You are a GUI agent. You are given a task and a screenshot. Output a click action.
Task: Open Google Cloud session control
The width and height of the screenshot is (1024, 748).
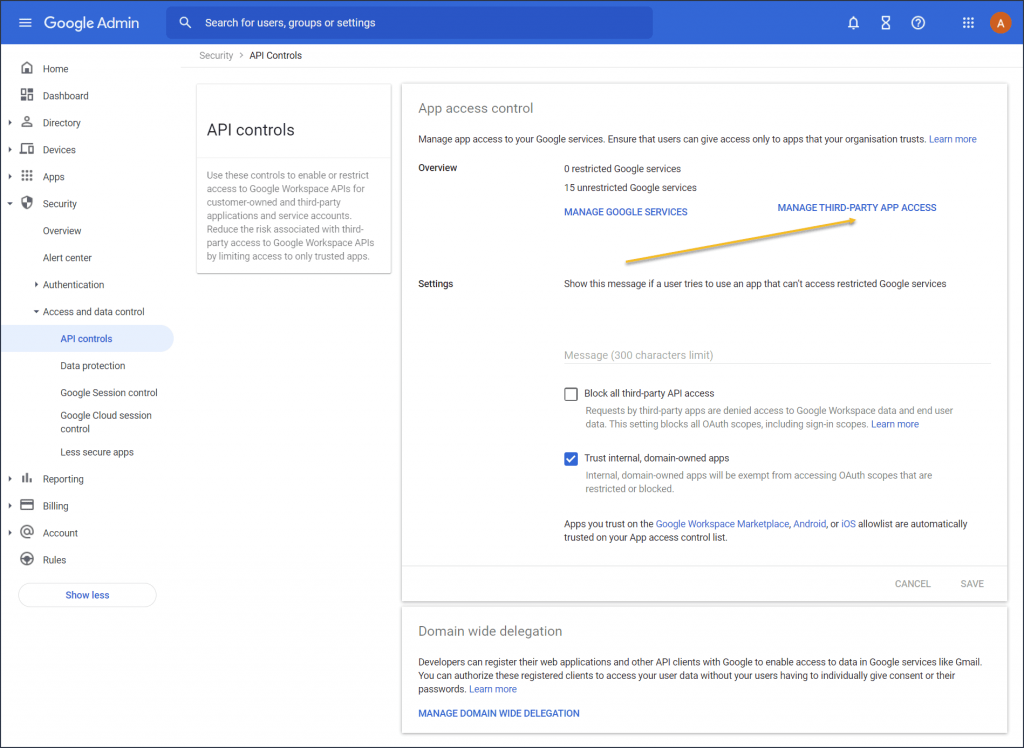[x=106, y=422]
